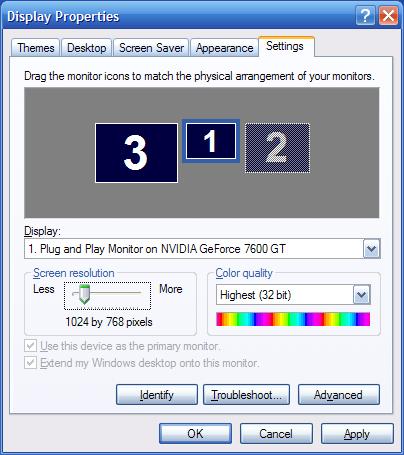Click the Apply button
404x455 pixels.
click(357, 434)
